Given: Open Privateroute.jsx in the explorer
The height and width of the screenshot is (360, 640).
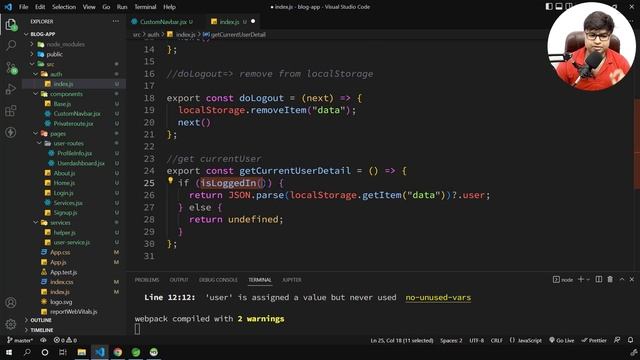Looking at the screenshot, I should [x=73, y=123].
